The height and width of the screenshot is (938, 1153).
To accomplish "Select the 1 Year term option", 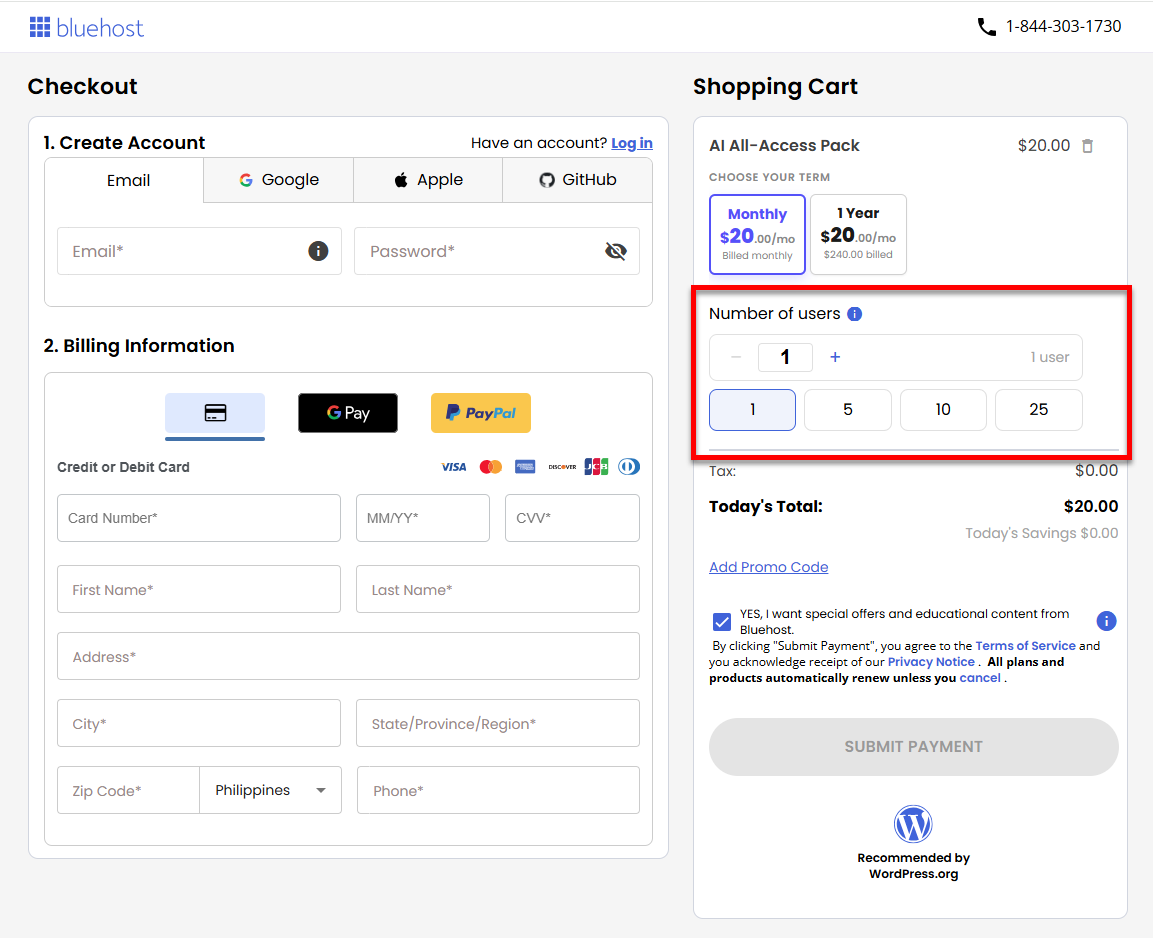I will click(x=858, y=234).
